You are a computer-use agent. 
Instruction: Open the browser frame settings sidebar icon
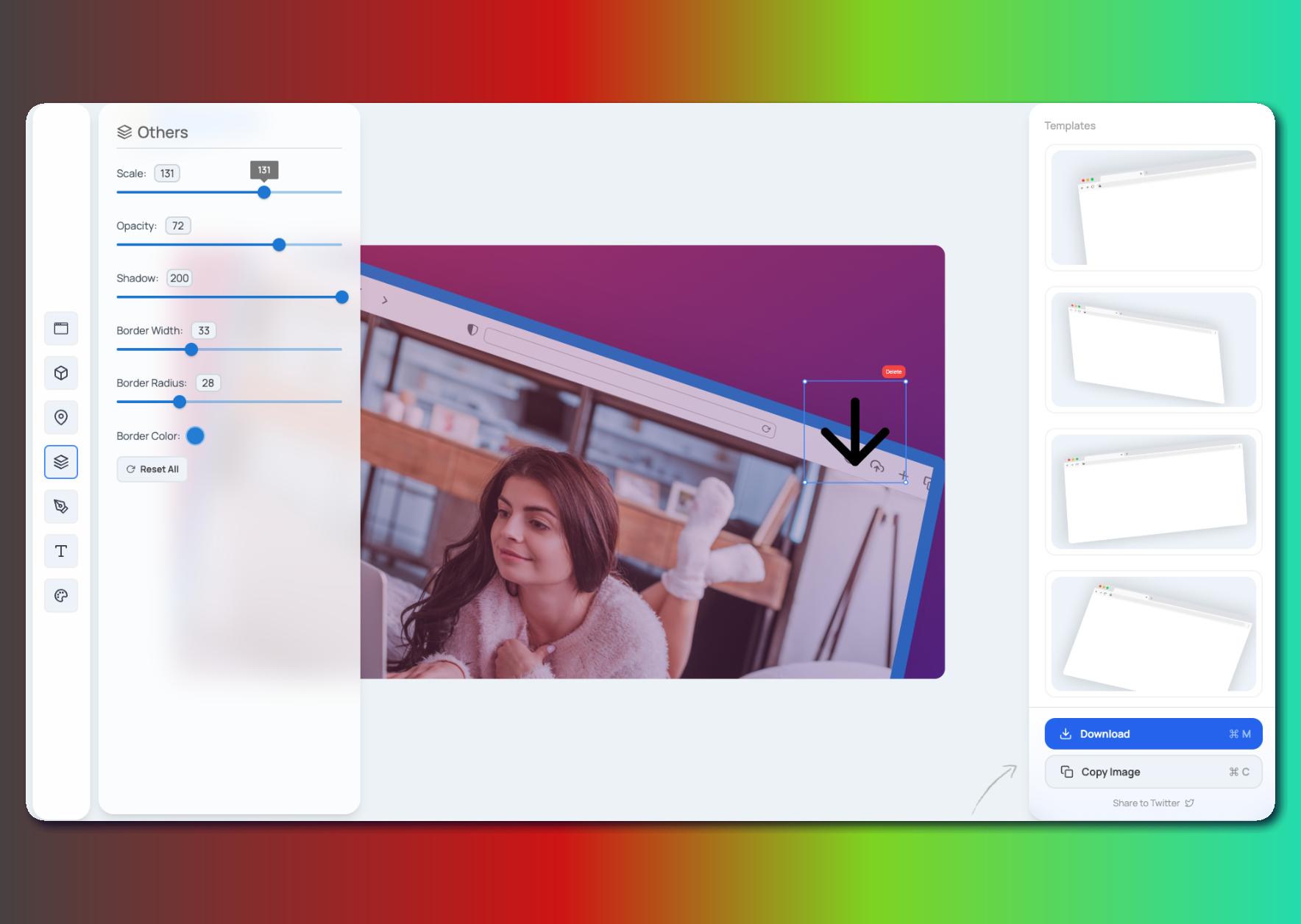click(61, 328)
